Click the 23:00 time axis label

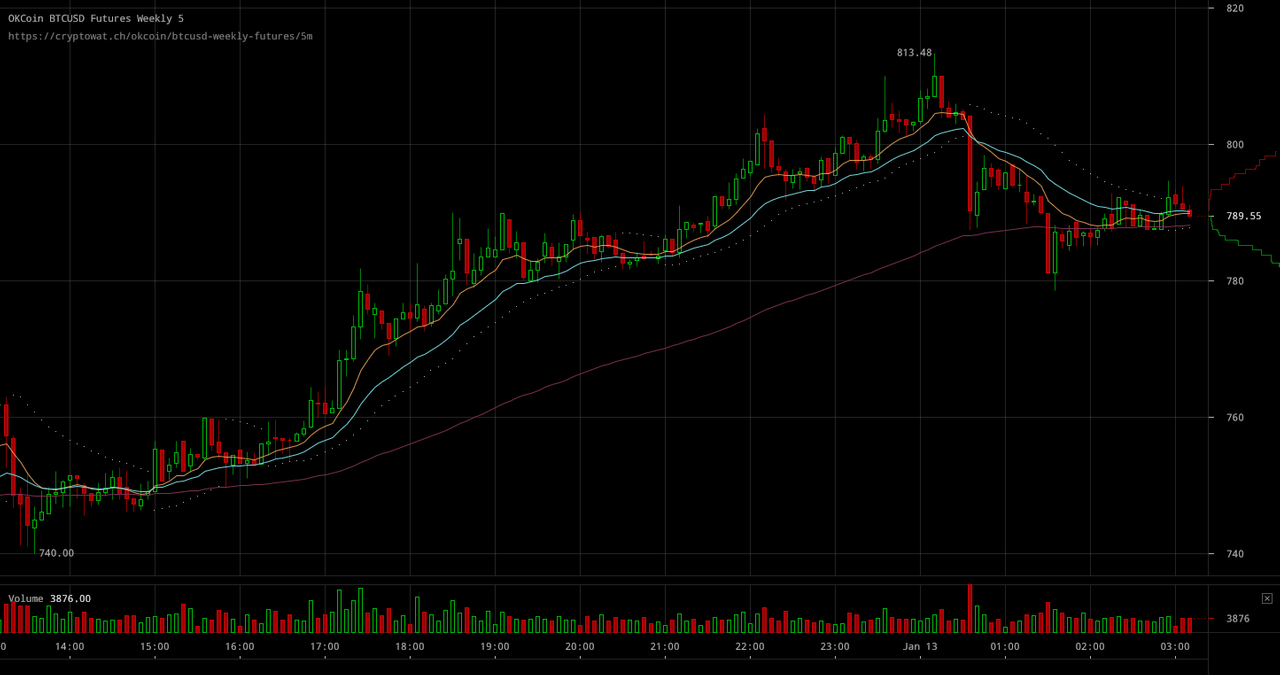(x=835, y=646)
